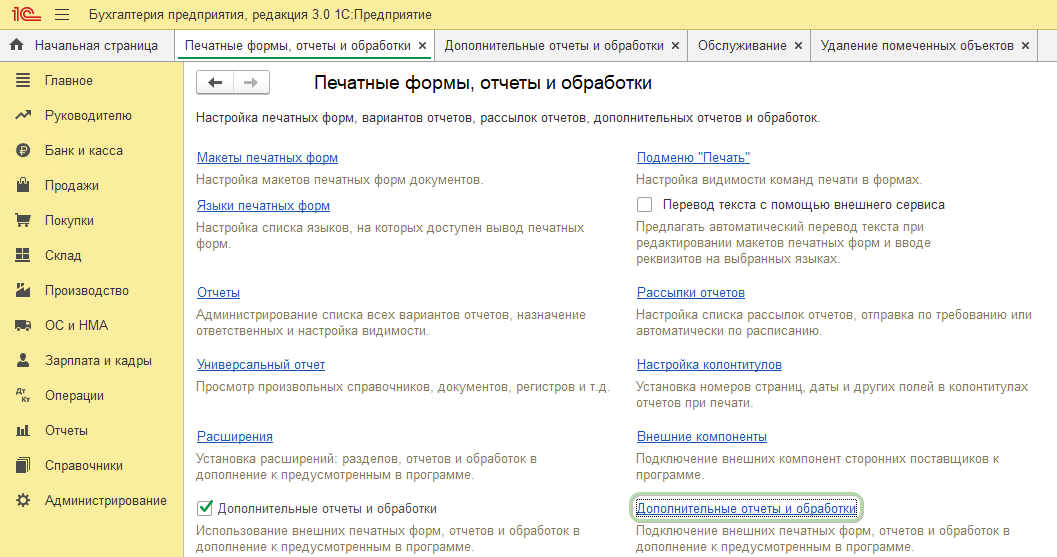Uncheck Дополнительные отчеты и обработки checkbox
1057x557 pixels.
coord(205,508)
